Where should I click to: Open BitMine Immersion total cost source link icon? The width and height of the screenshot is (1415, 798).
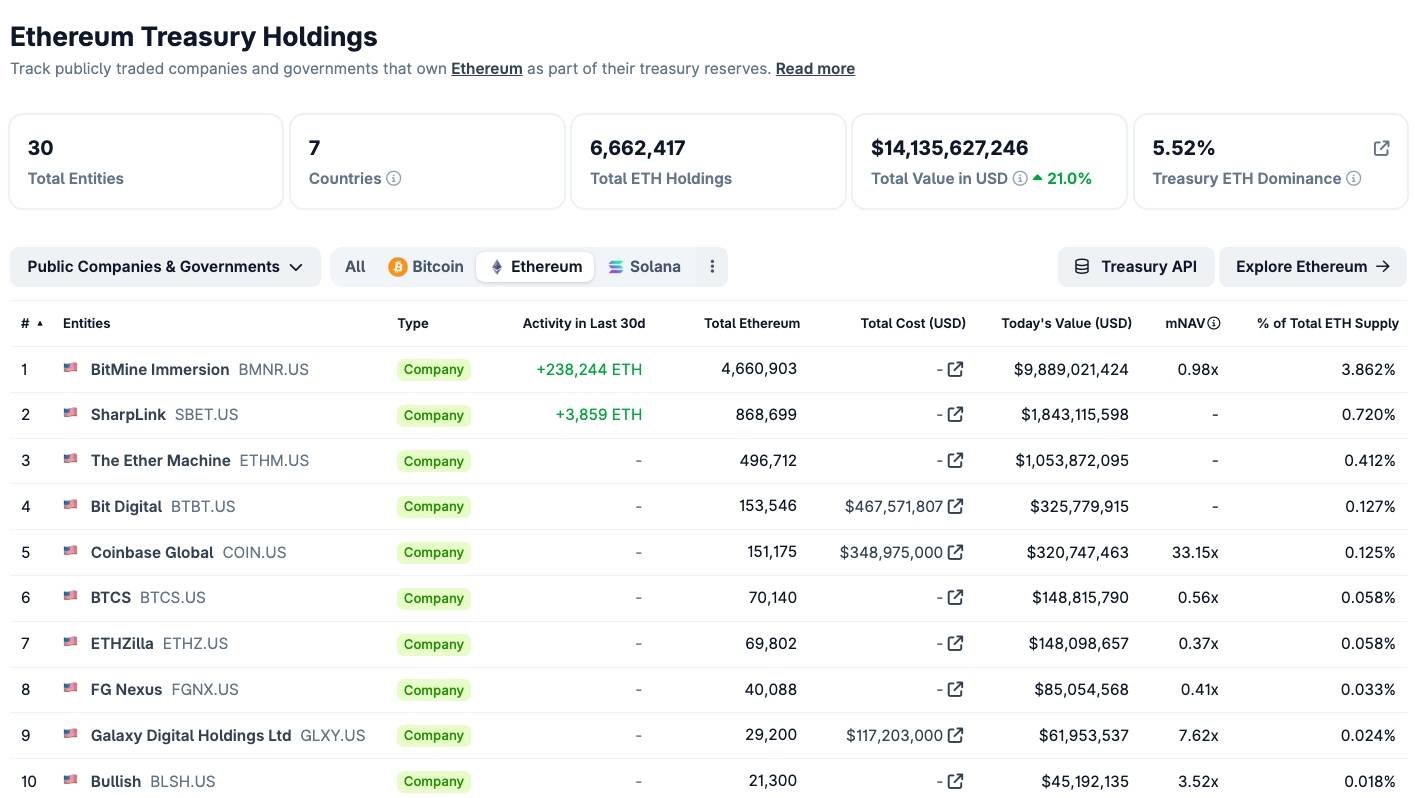(x=955, y=369)
